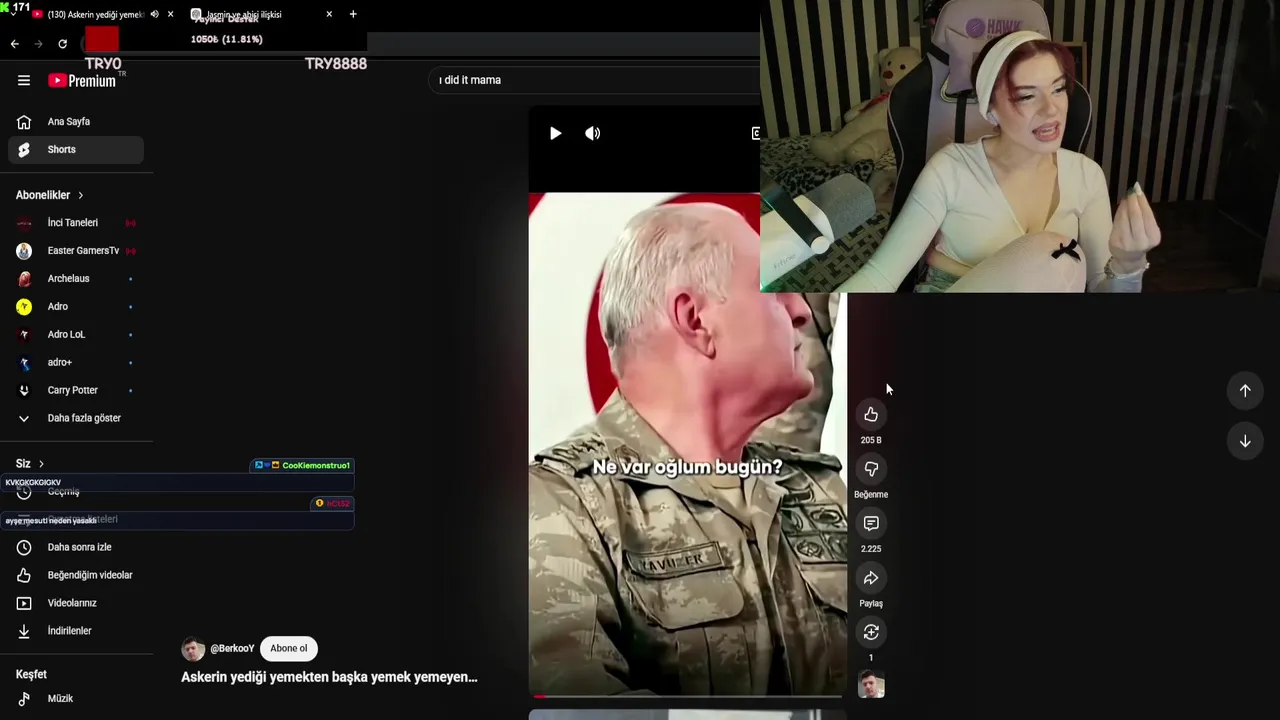Click the Videolarınız play icon
Screen dimensions: 1280x720
coord(24,603)
